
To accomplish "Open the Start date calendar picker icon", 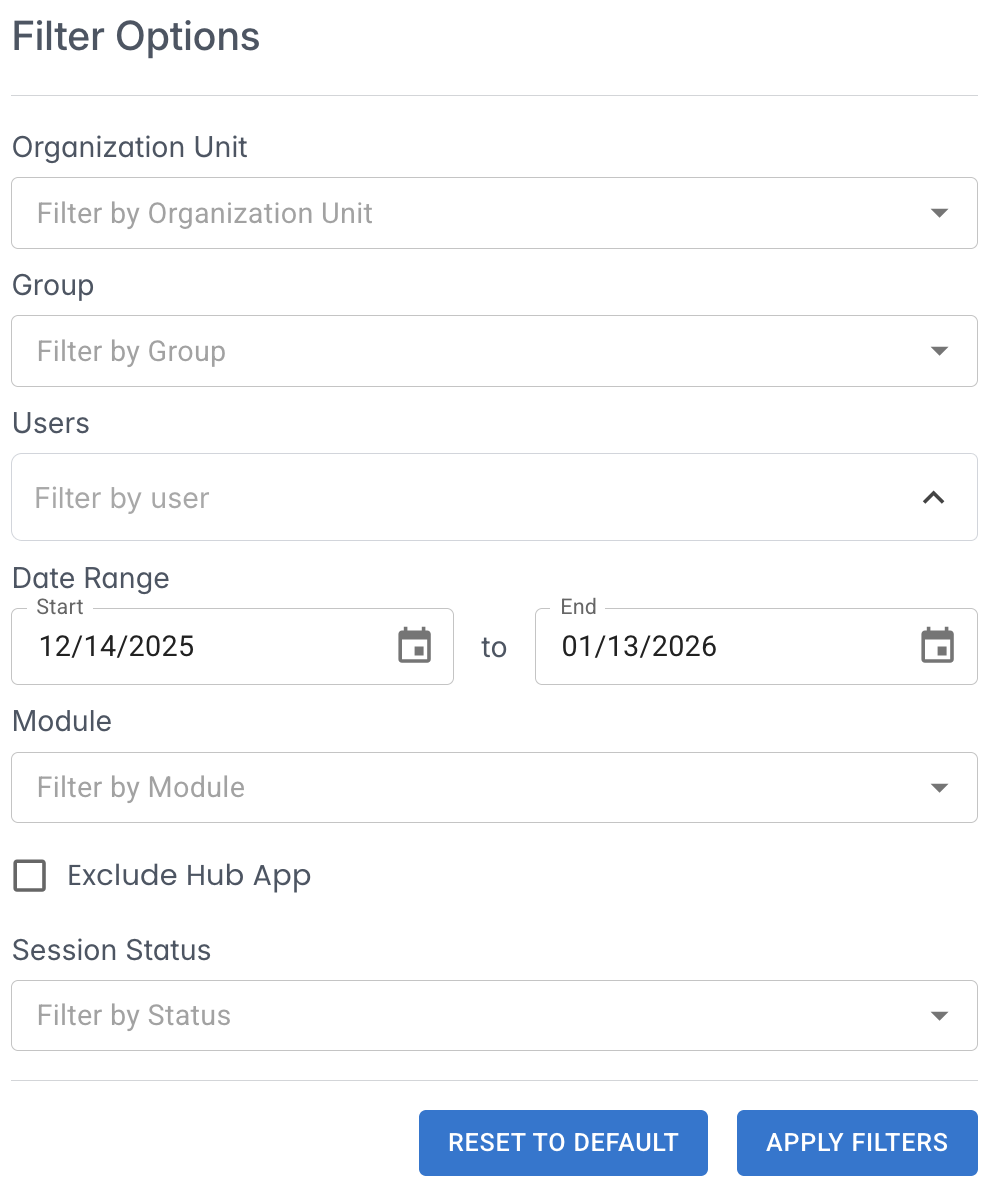I will pos(414,646).
